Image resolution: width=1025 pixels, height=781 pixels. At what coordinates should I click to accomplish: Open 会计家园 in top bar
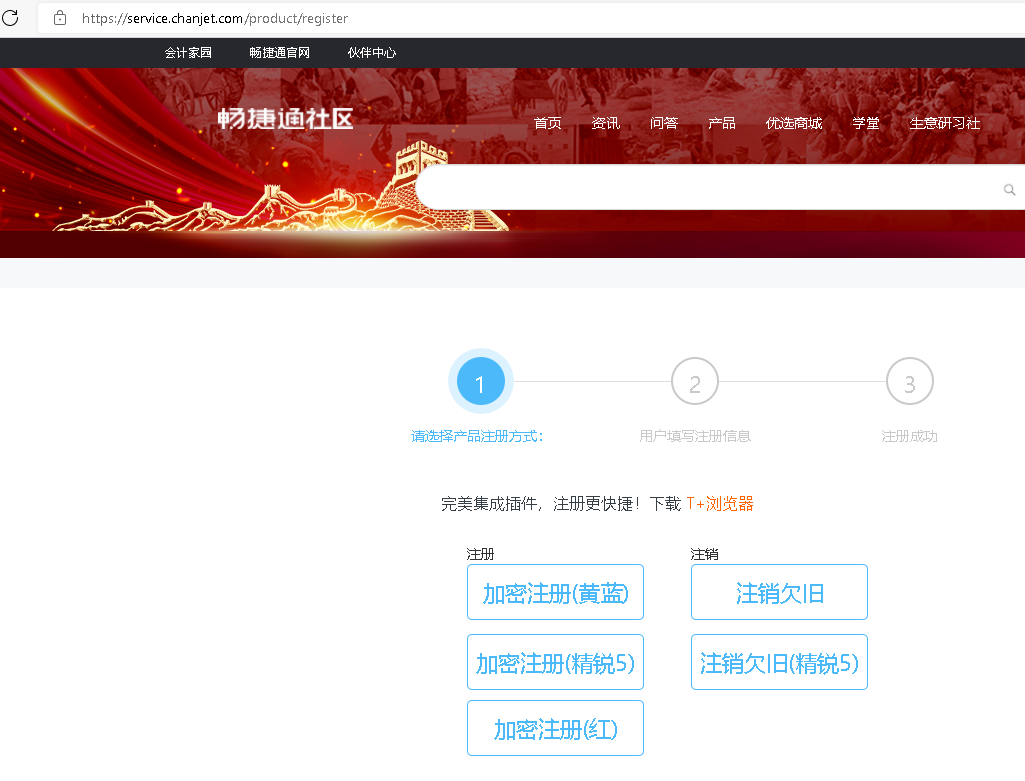(x=188, y=53)
